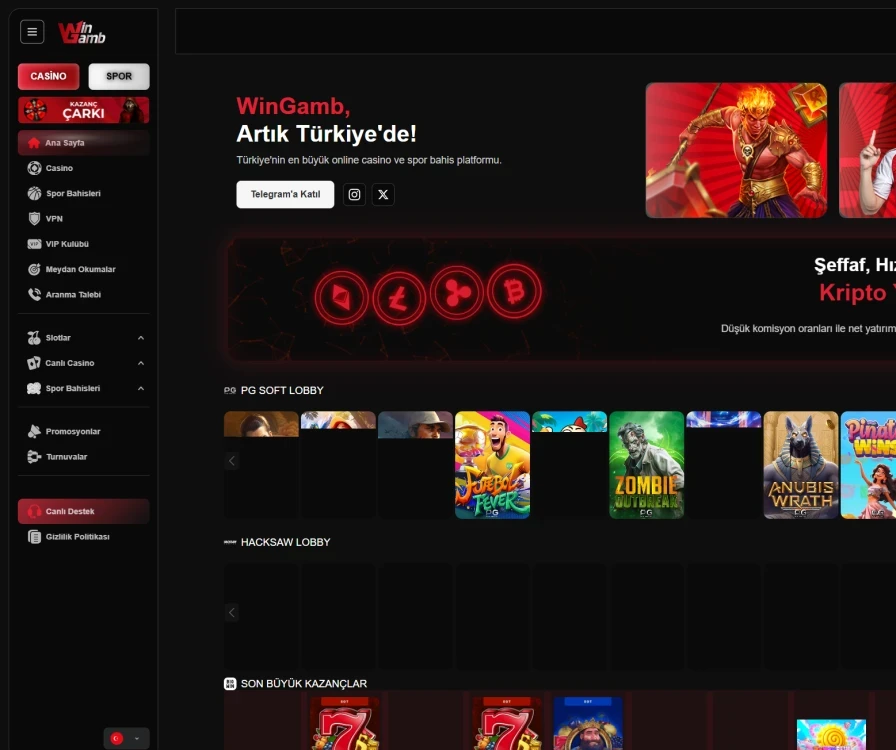Click the Meydan Okumalar target icon
The height and width of the screenshot is (750, 896).
pyautogui.click(x=34, y=269)
